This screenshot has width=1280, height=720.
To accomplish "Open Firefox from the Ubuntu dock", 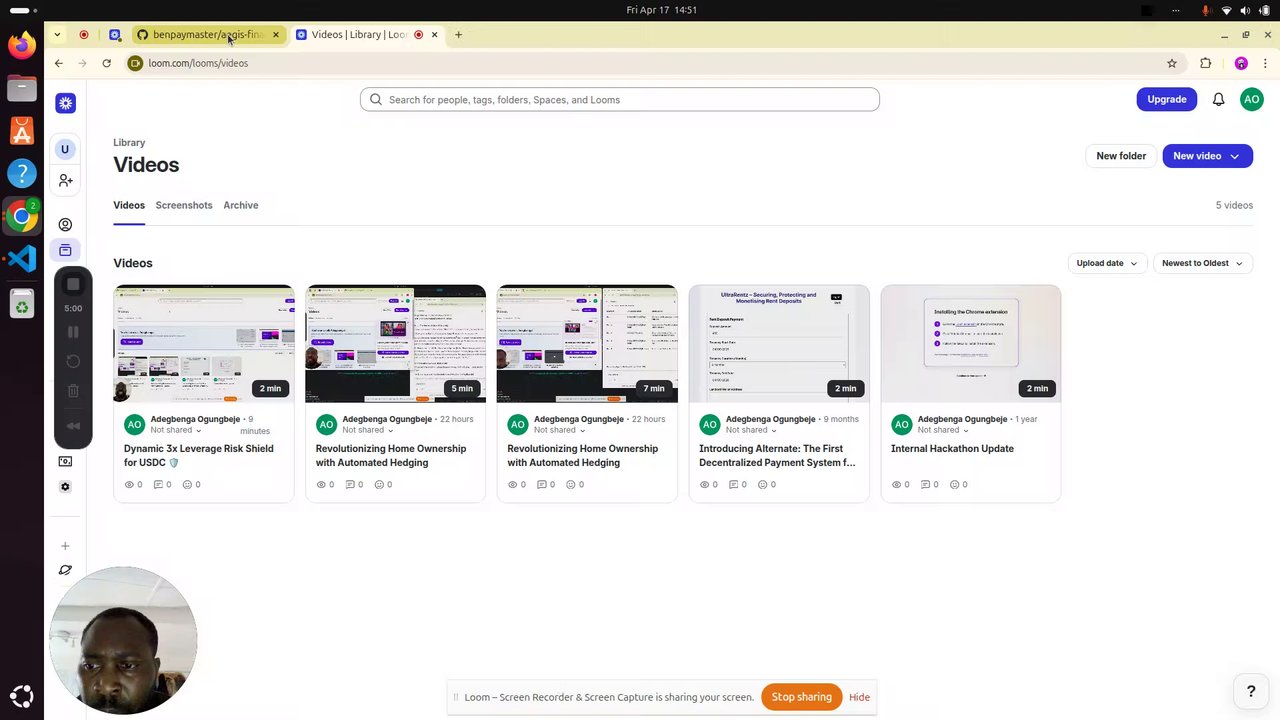I will click(x=21, y=45).
